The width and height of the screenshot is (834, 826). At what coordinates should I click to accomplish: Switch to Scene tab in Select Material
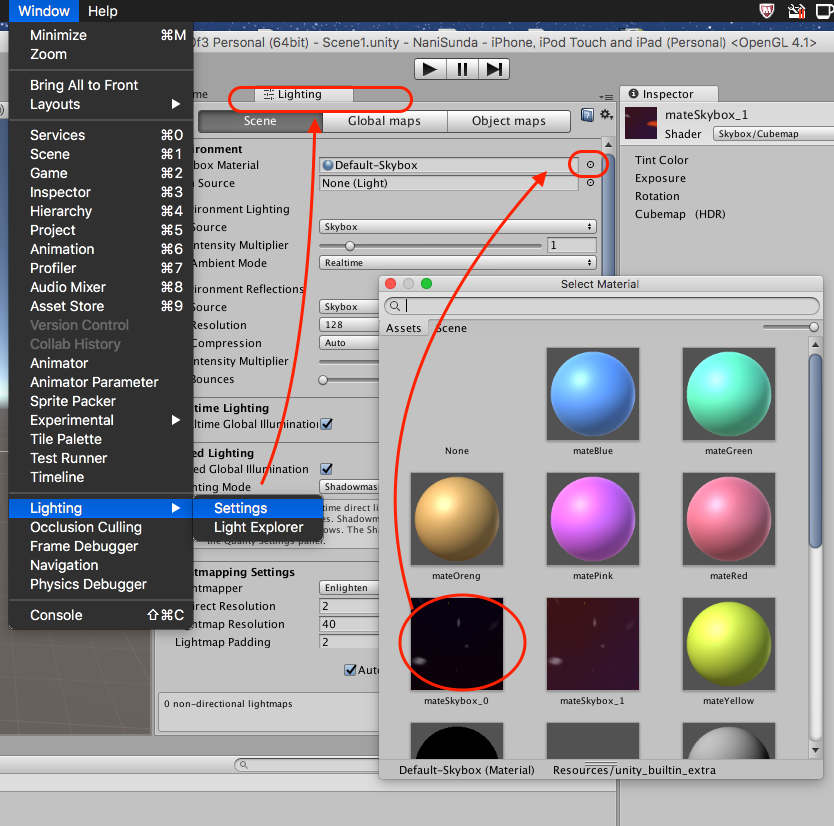[451, 328]
